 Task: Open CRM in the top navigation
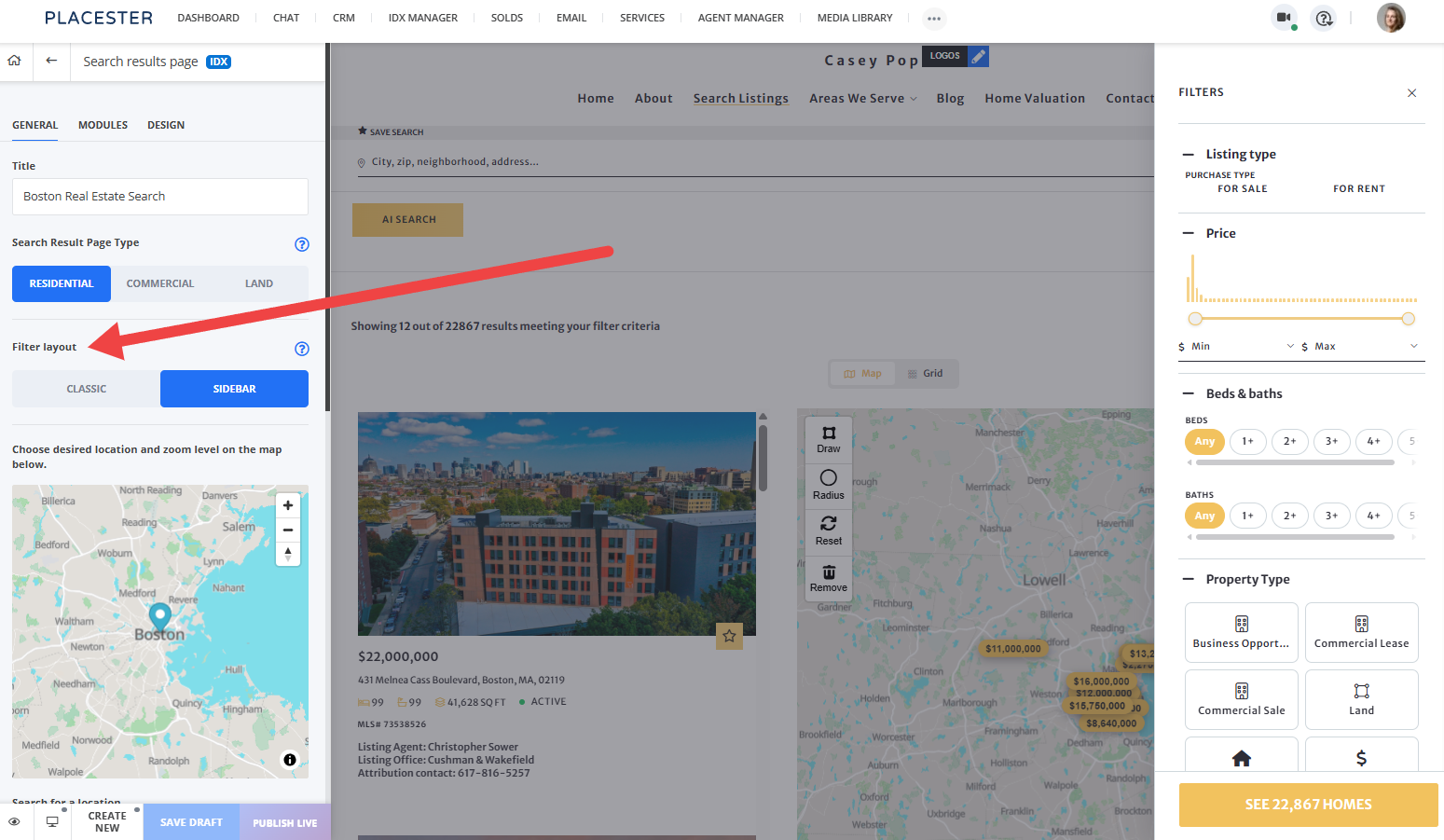click(344, 18)
